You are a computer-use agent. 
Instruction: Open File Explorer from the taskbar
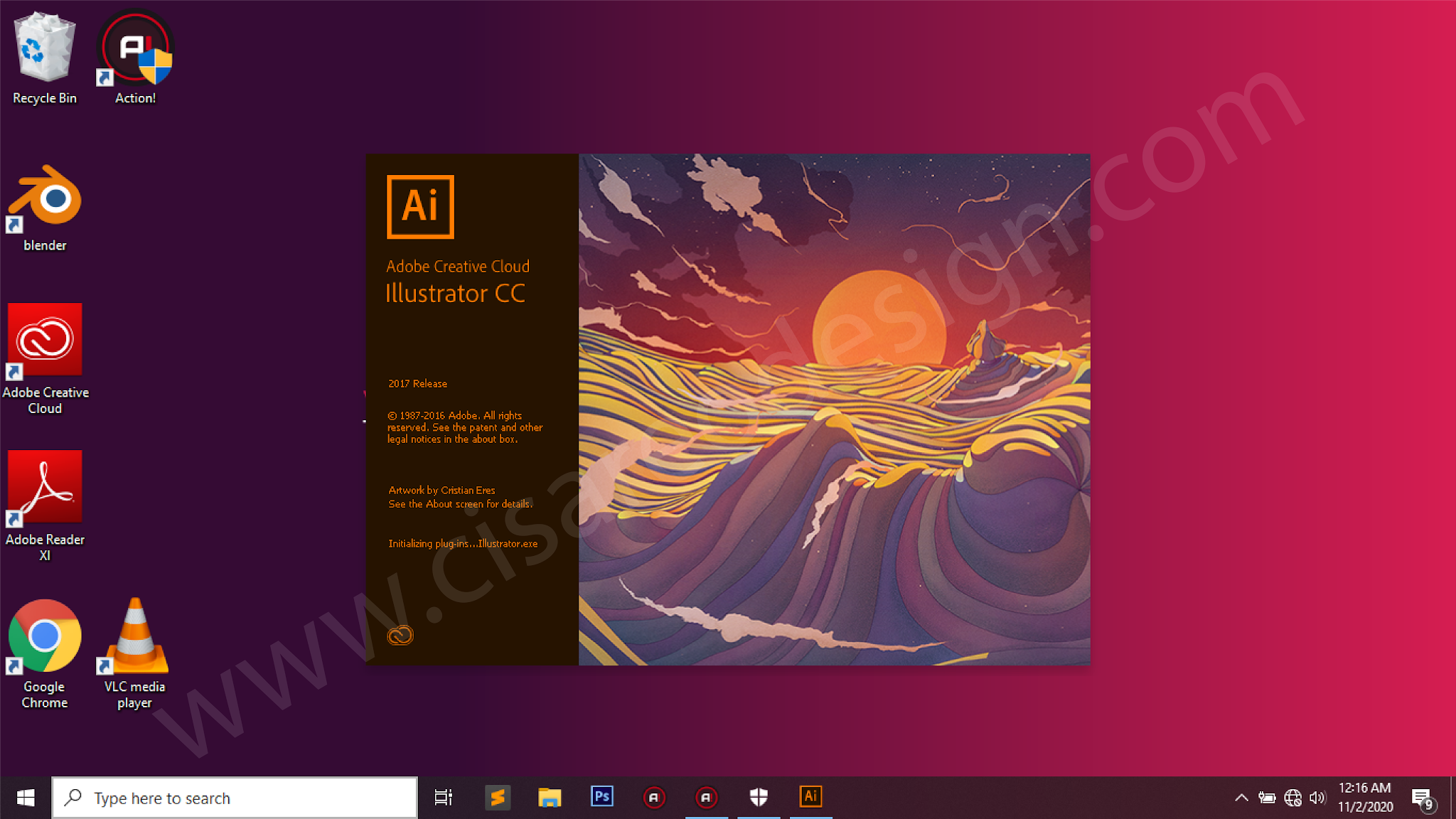coord(550,797)
